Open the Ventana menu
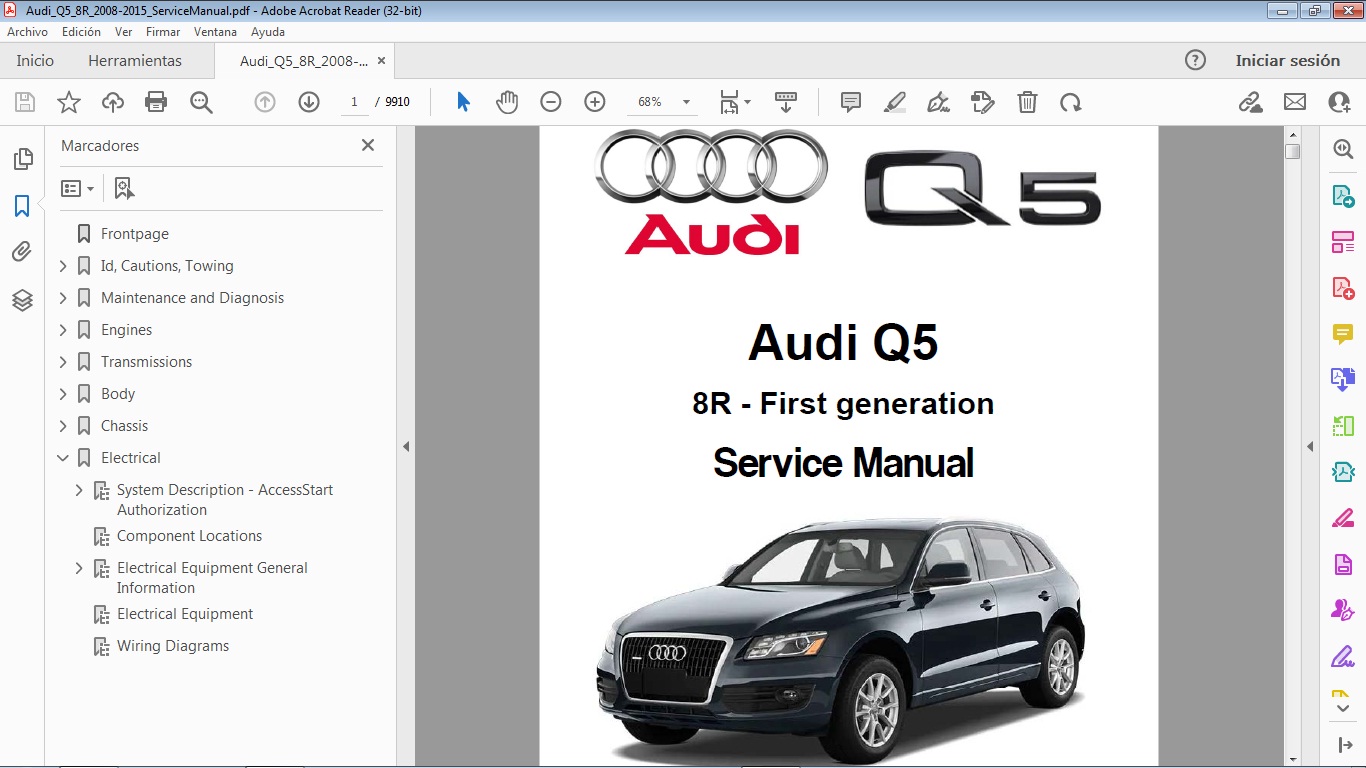The width and height of the screenshot is (1366, 768). tap(214, 31)
